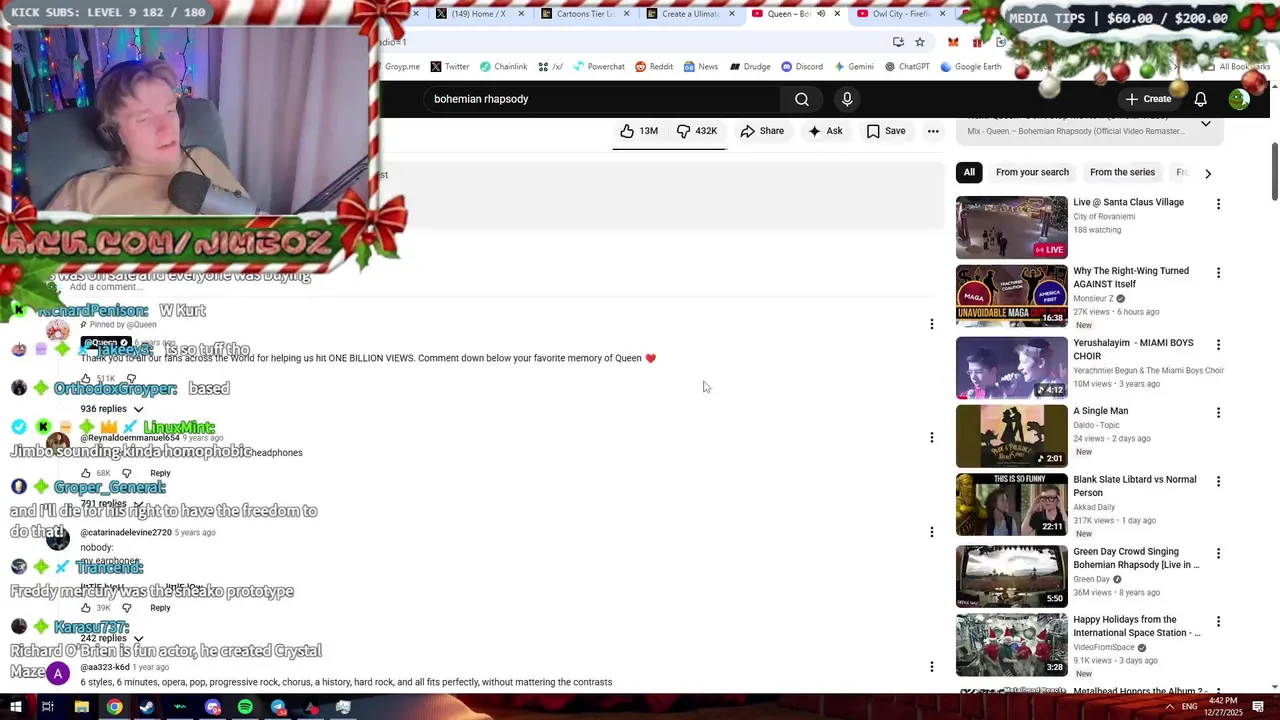Open options menu for A Single Man
This screenshot has height=720, width=1280.
(x=1218, y=413)
